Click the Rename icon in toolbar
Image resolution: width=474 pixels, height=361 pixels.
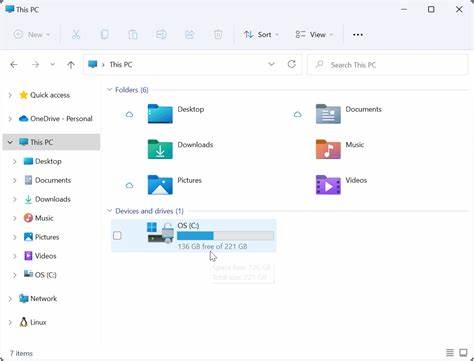[x=161, y=34]
